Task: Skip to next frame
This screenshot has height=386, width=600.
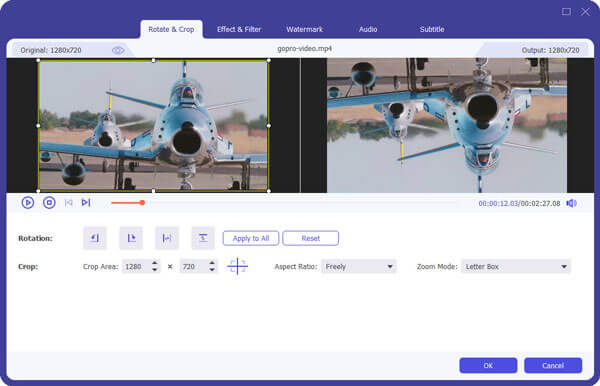Action: 86,203
